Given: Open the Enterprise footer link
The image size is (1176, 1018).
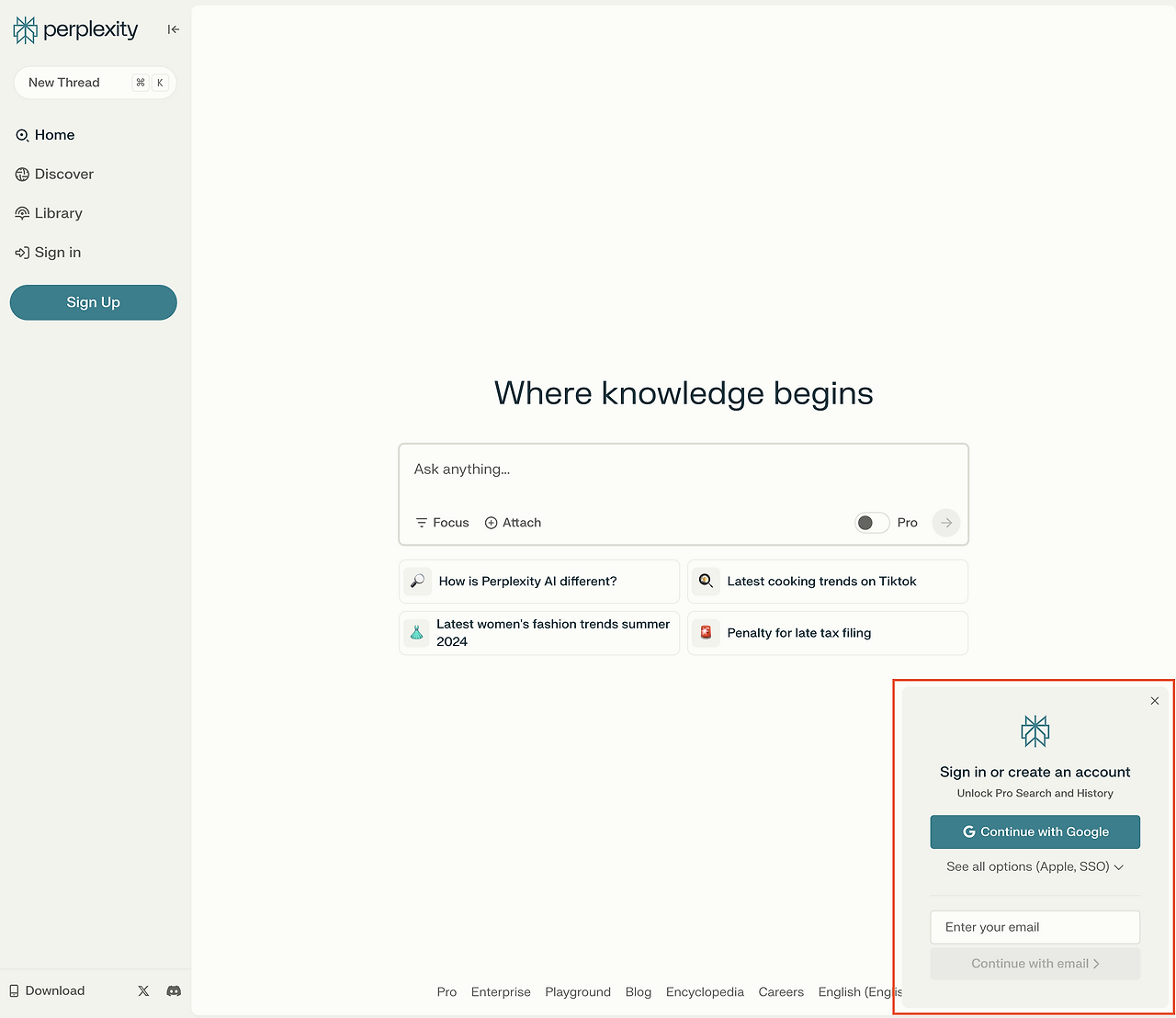Looking at the screenshot, I should pos(501,992).
